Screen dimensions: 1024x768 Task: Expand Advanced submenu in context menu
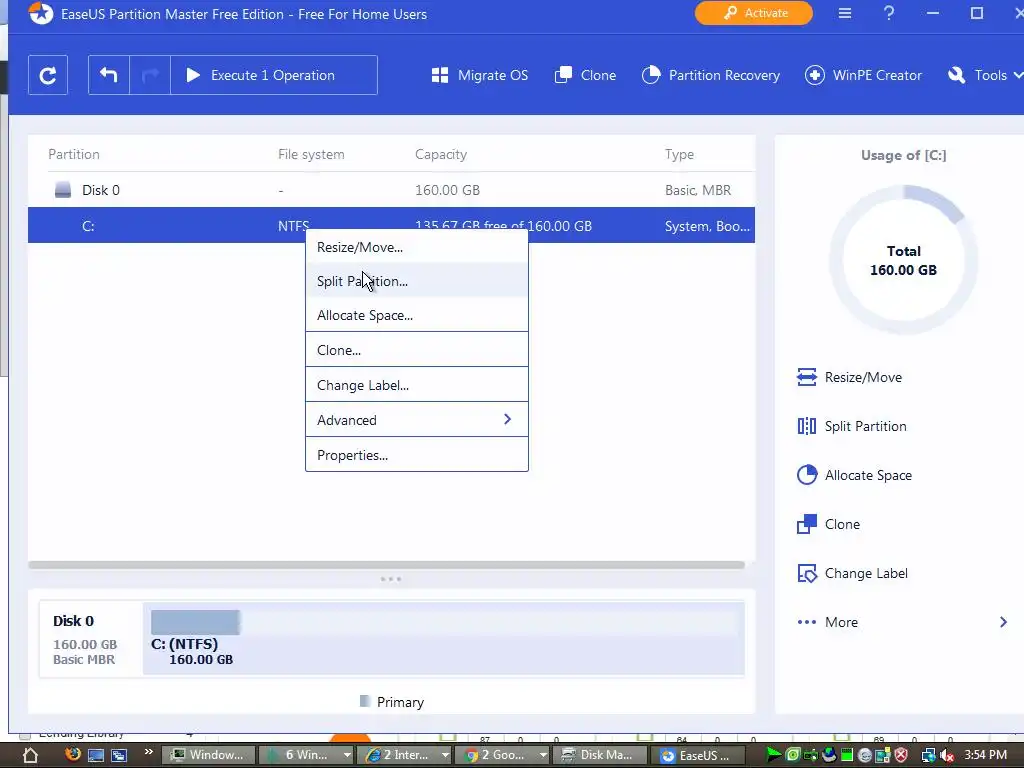(417, 419)
